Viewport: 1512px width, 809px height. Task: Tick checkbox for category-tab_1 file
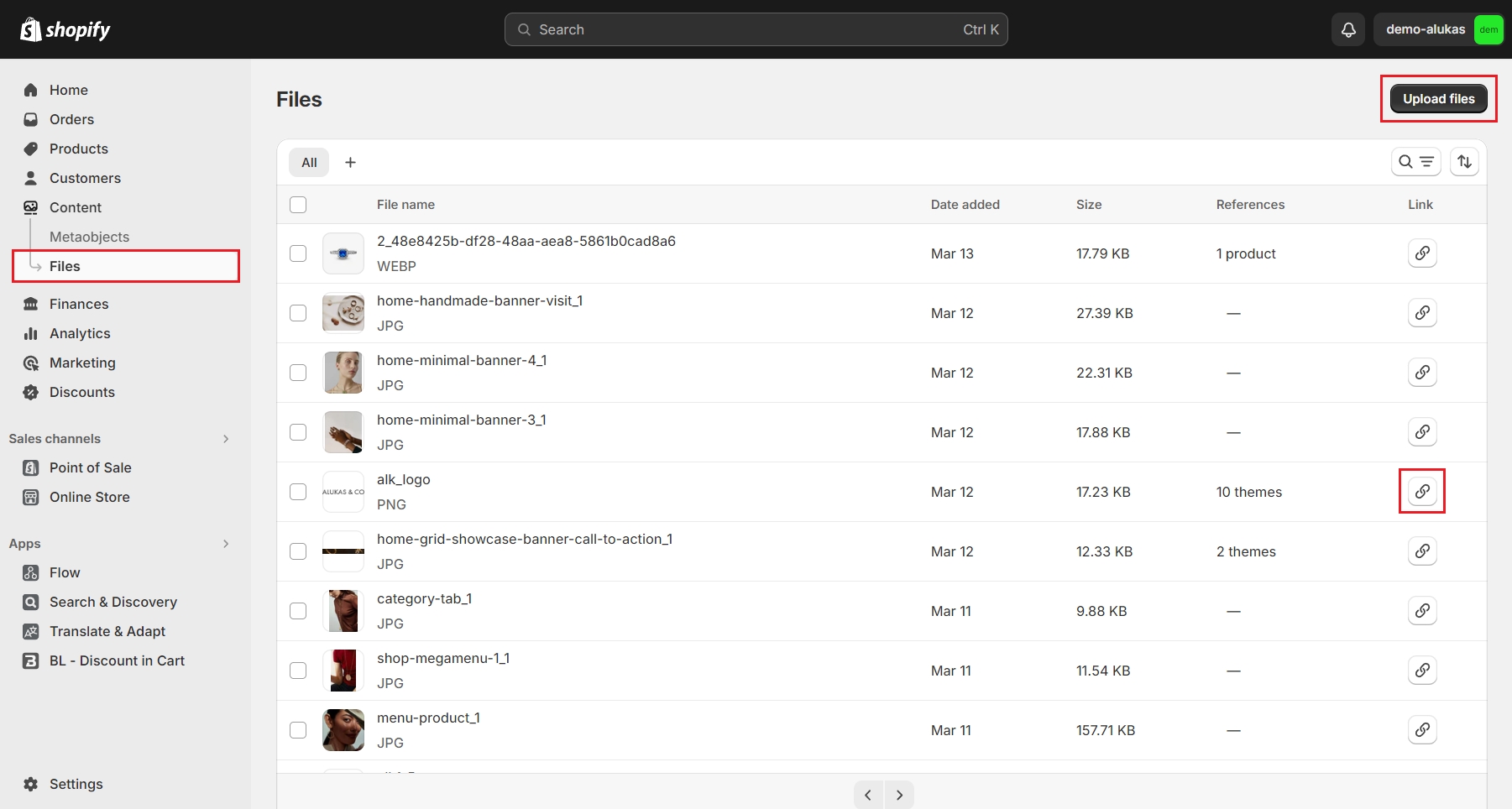click(x=298, y=611)
